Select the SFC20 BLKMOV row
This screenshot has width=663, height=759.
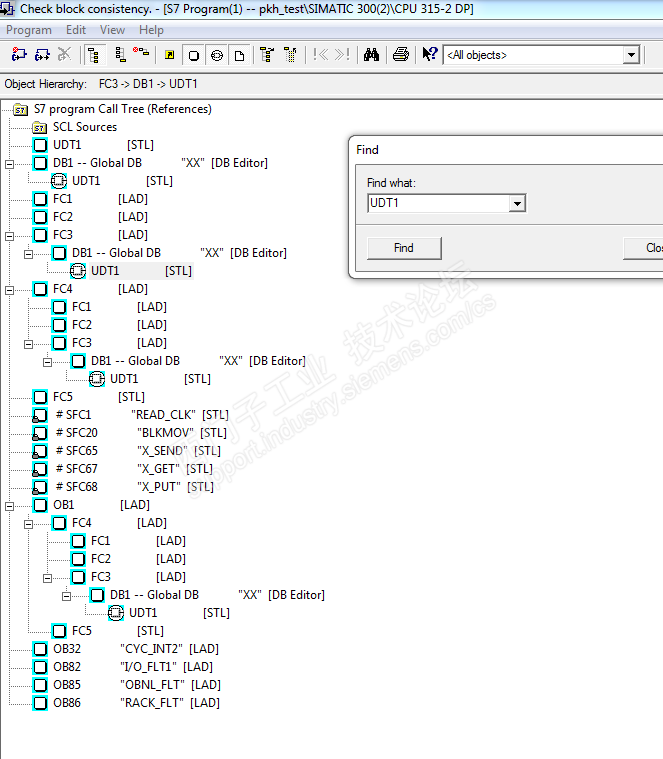pyautogui.click(x=141, y=433)
